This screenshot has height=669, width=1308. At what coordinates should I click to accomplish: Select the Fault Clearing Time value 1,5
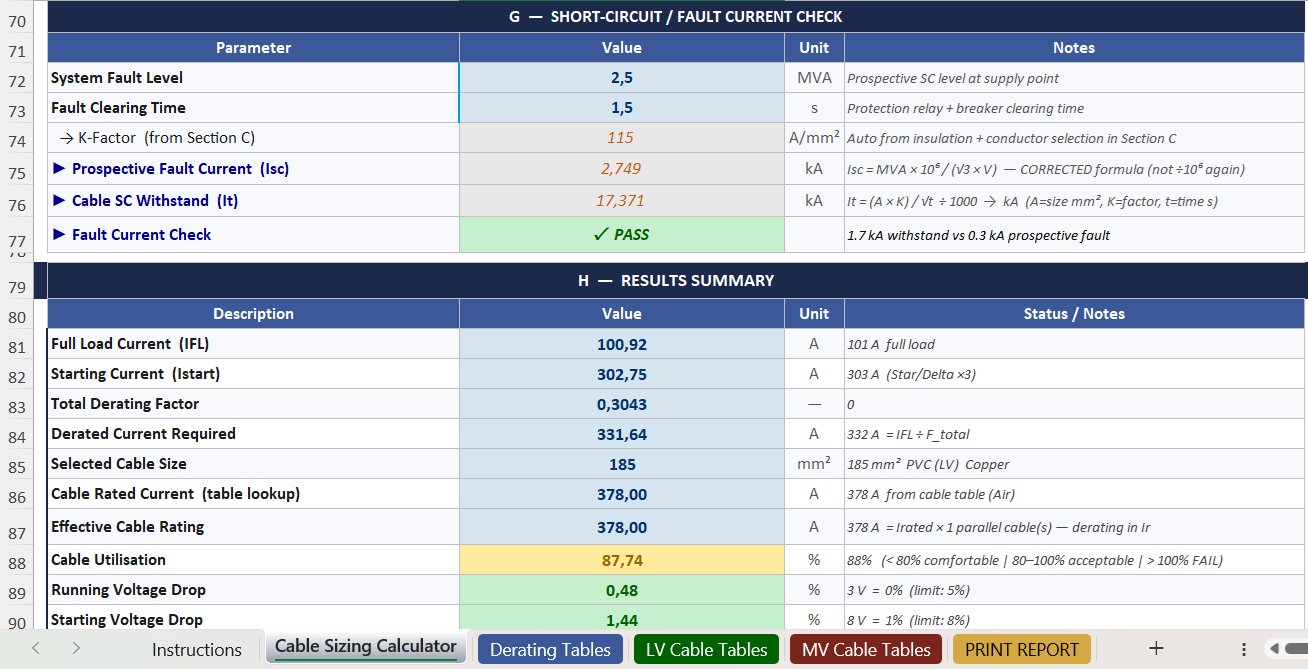pos(622,108)
